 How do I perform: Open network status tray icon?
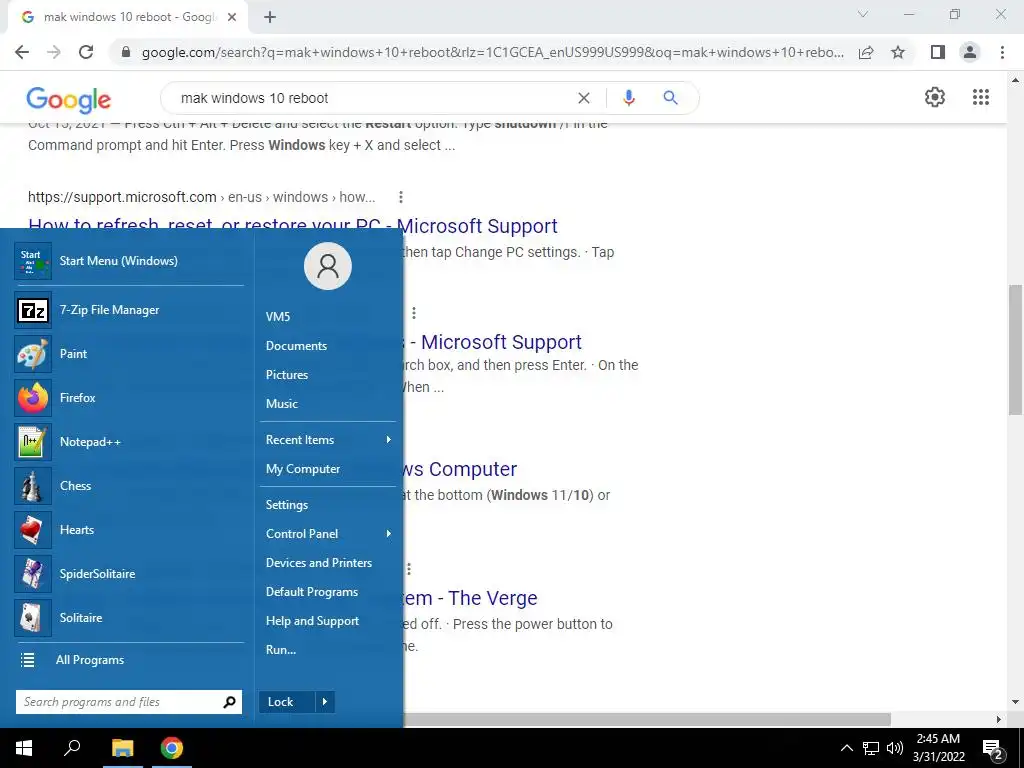(871, 748)
